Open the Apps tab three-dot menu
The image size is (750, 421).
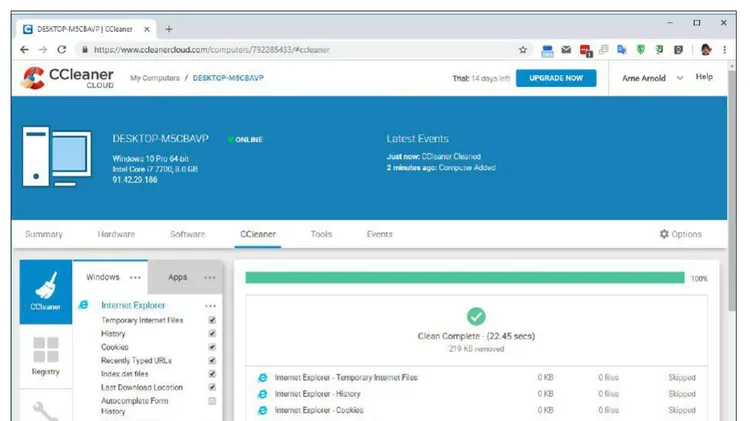[x=210, y=277]
